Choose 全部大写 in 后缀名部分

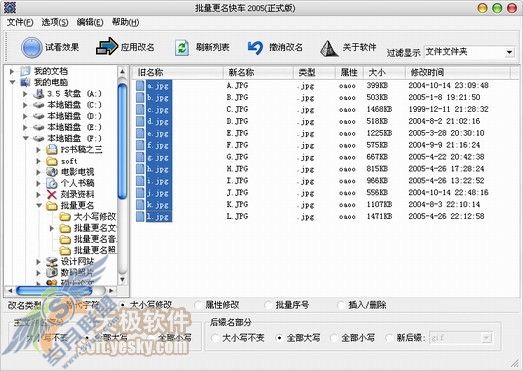tap(280, 338)
